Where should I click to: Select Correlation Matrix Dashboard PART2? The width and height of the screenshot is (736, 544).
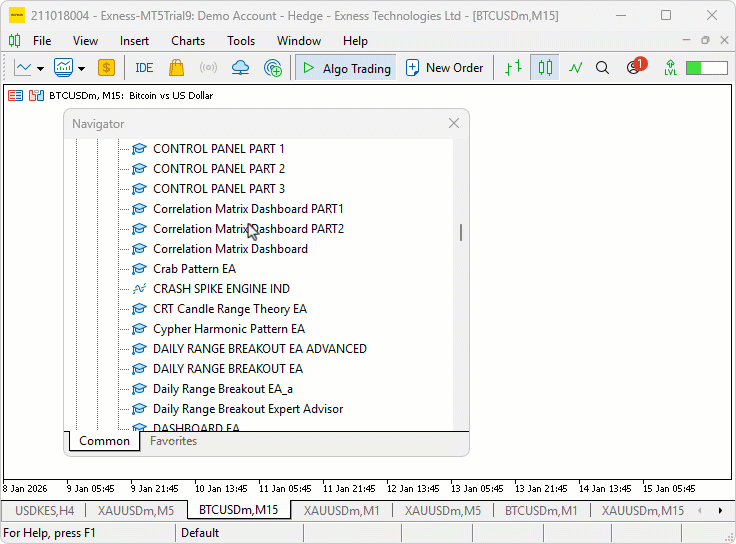248,229
